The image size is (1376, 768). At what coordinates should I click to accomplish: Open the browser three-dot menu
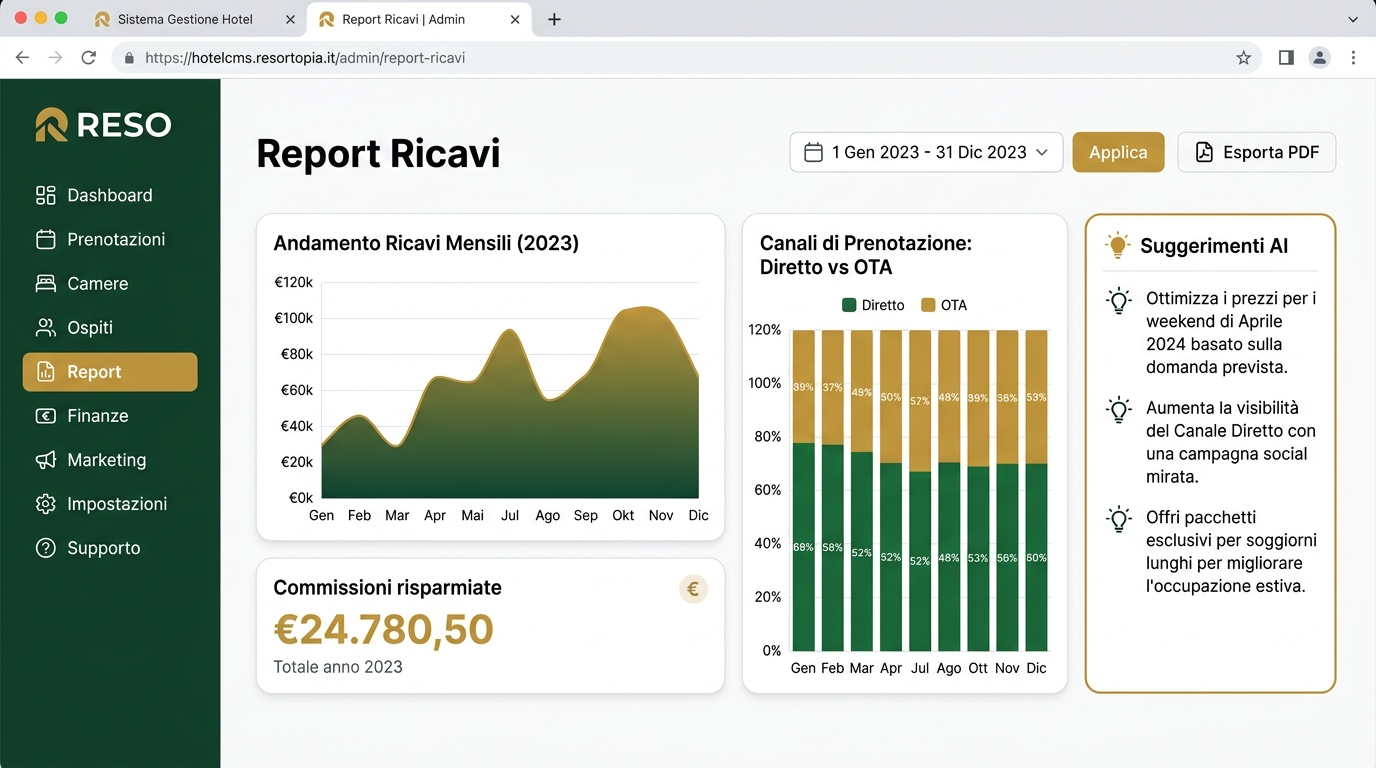(1353, 58)
